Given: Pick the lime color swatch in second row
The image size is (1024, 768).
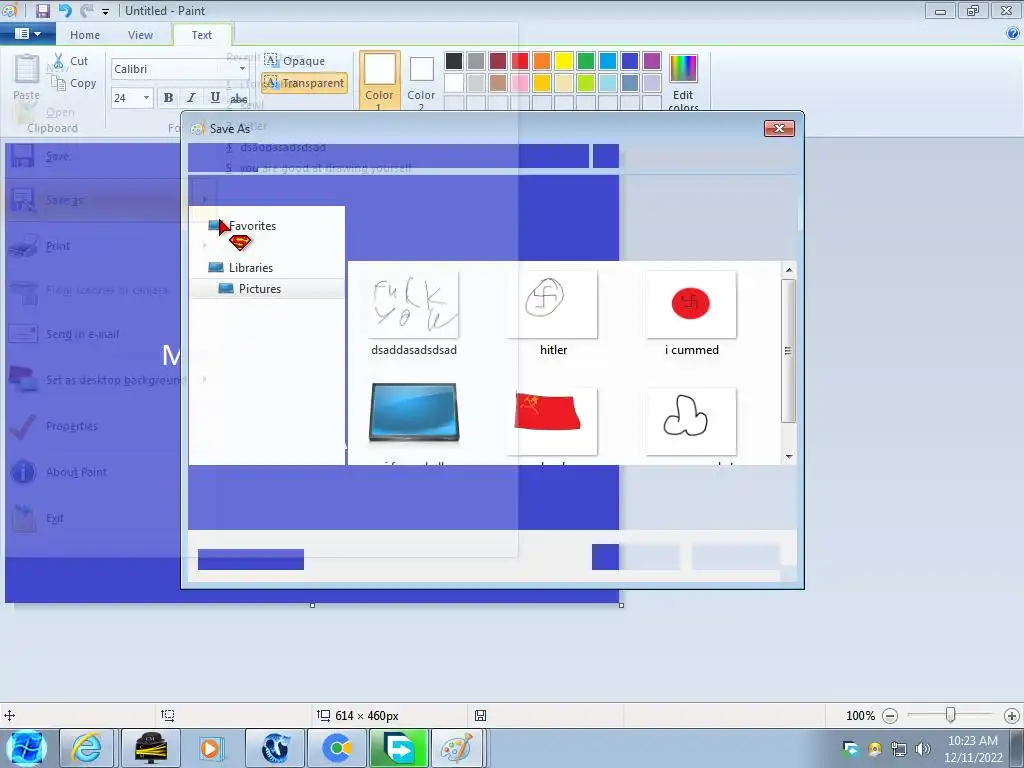Looking at the screenshot, I should 586,83.
